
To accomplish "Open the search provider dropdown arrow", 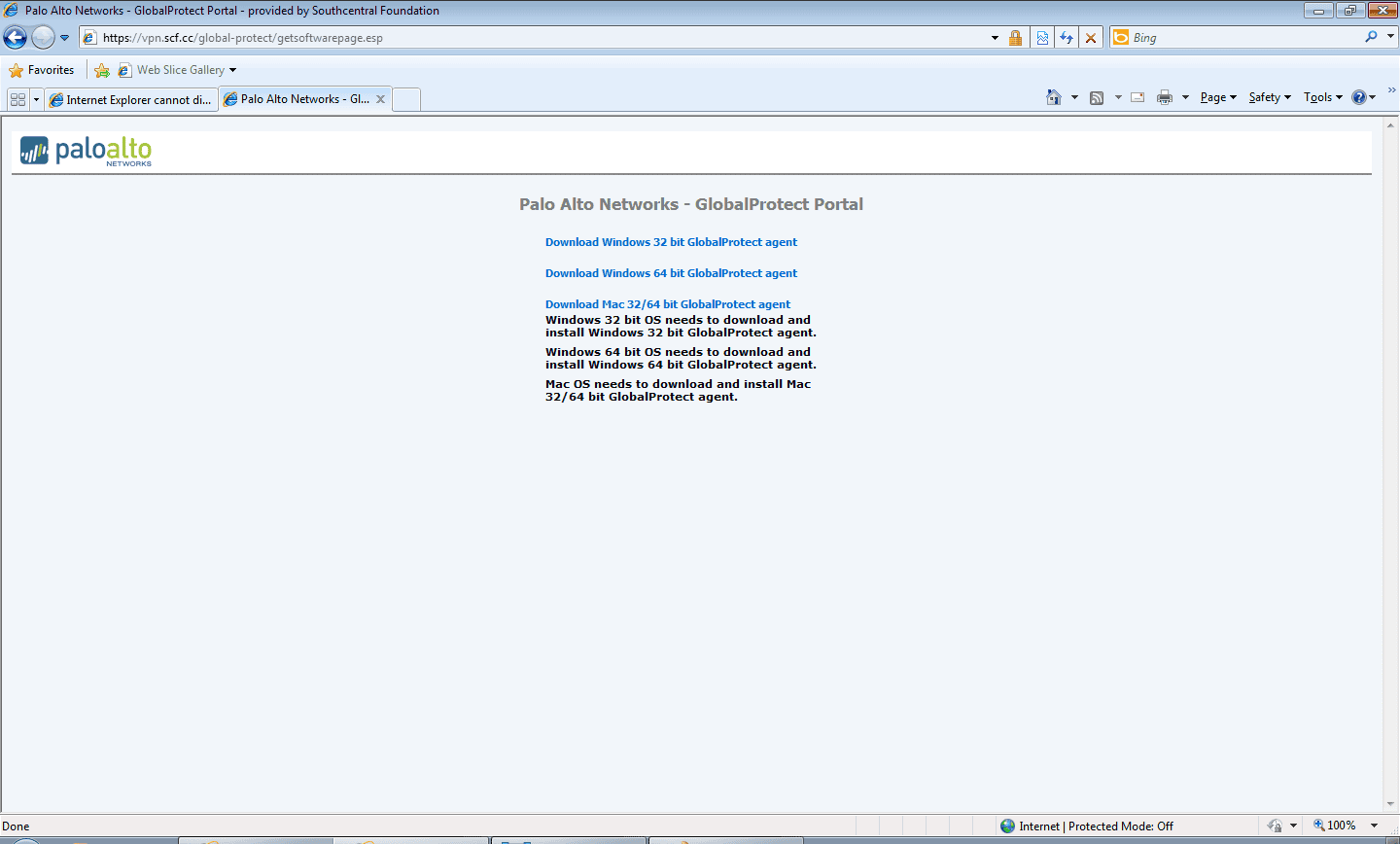I will tap(1390, 37).
